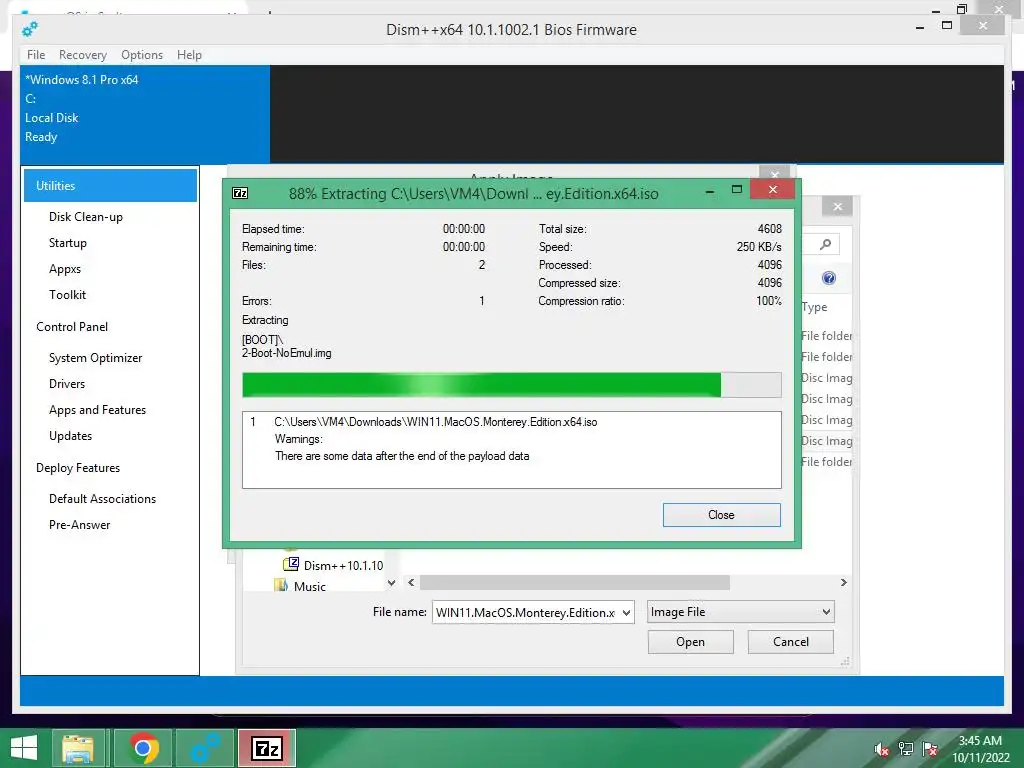Select the Deploy Features category

coord(78,468)
